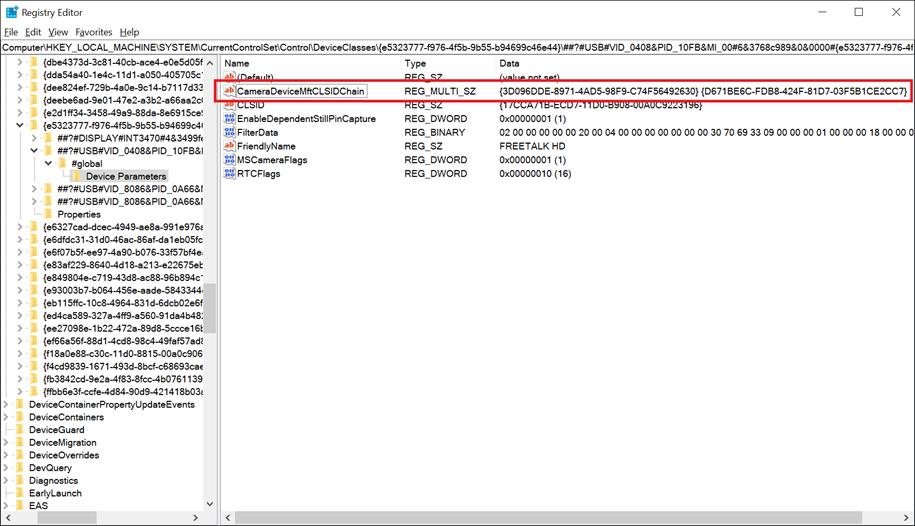Click the DevQuery folder icon

(x=20, y=468)
